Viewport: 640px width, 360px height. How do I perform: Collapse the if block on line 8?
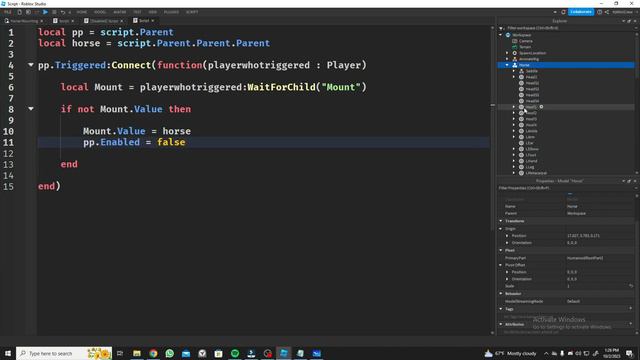[x=31, y=109]
